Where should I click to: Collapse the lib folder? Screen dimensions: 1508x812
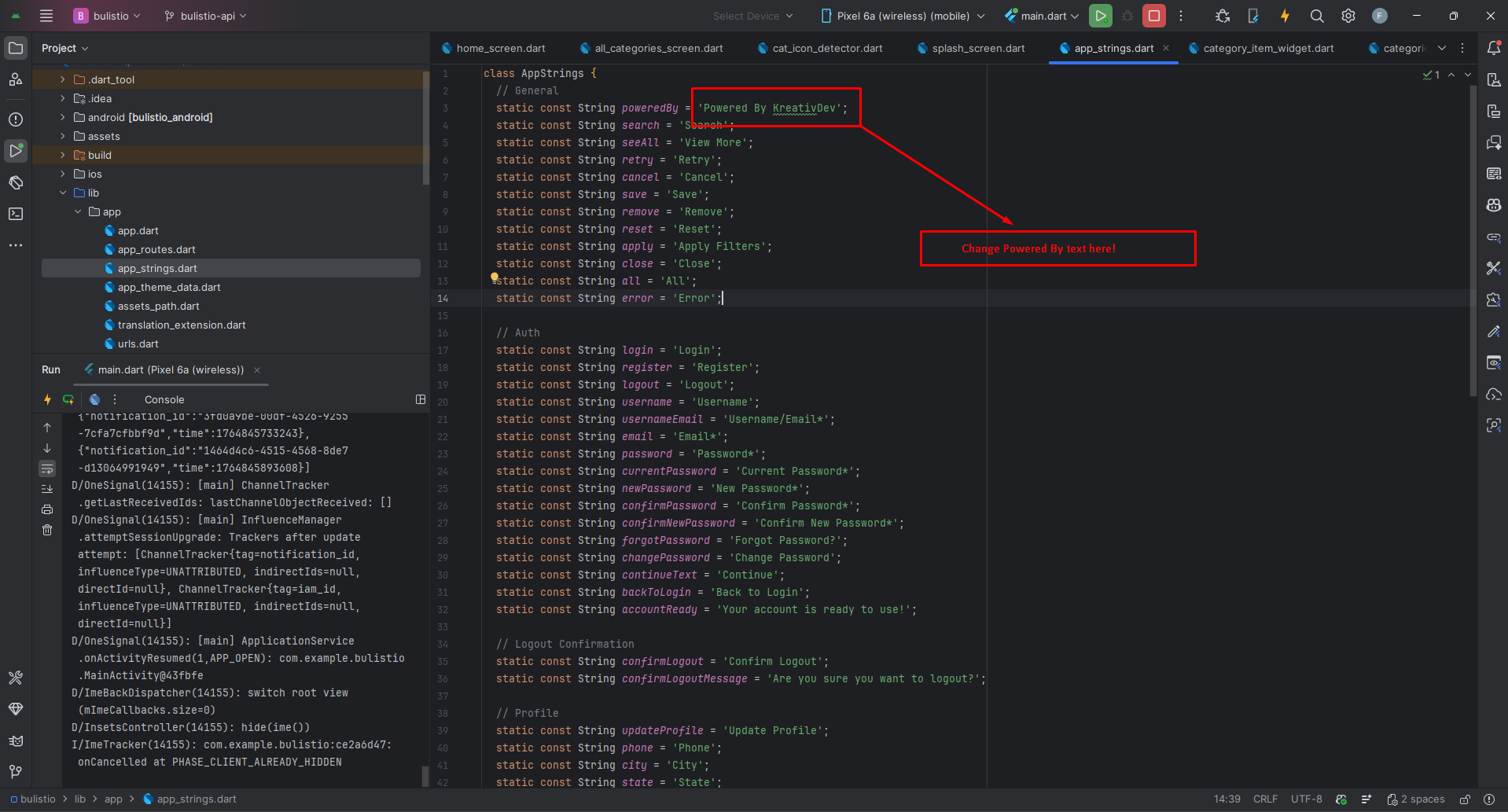click(x=63, y=193)
